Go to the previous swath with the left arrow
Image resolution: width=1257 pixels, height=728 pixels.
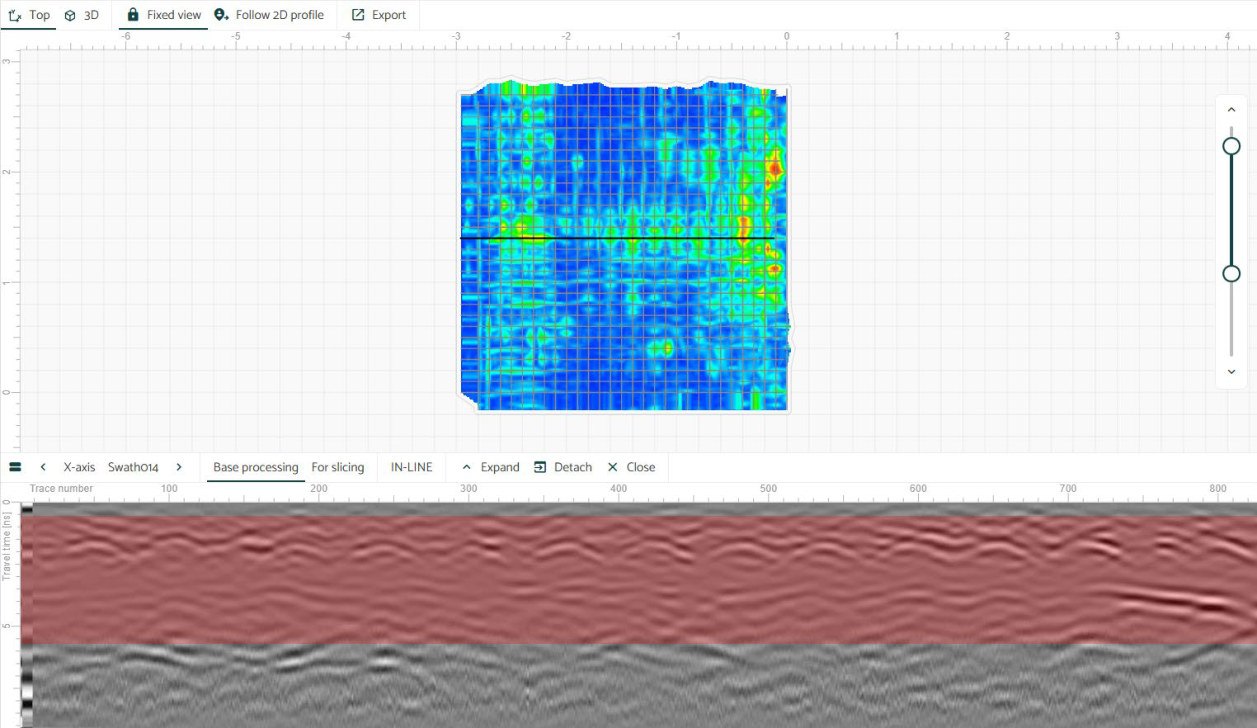point(43,467)
